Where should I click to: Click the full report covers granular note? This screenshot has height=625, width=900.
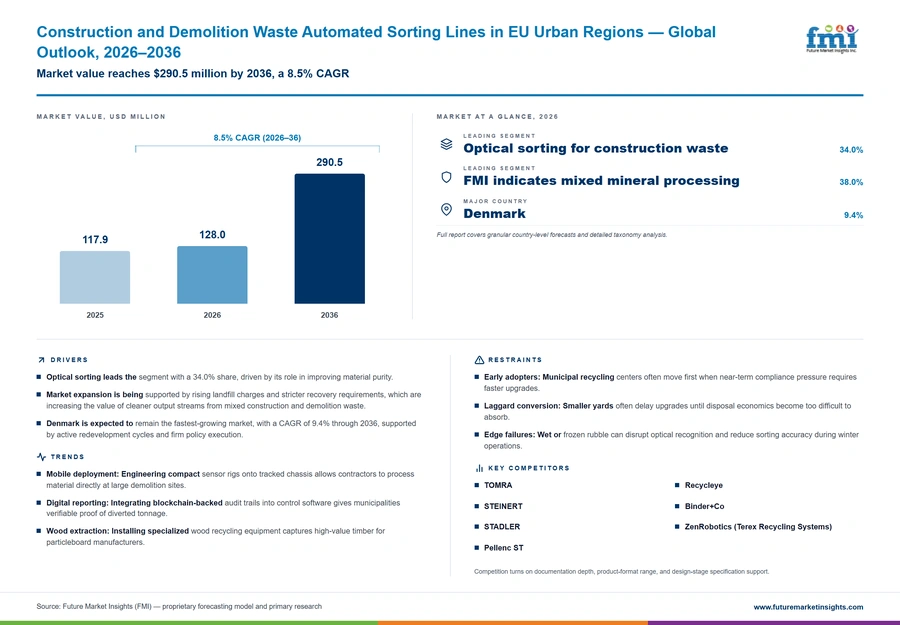coord(552,235)
